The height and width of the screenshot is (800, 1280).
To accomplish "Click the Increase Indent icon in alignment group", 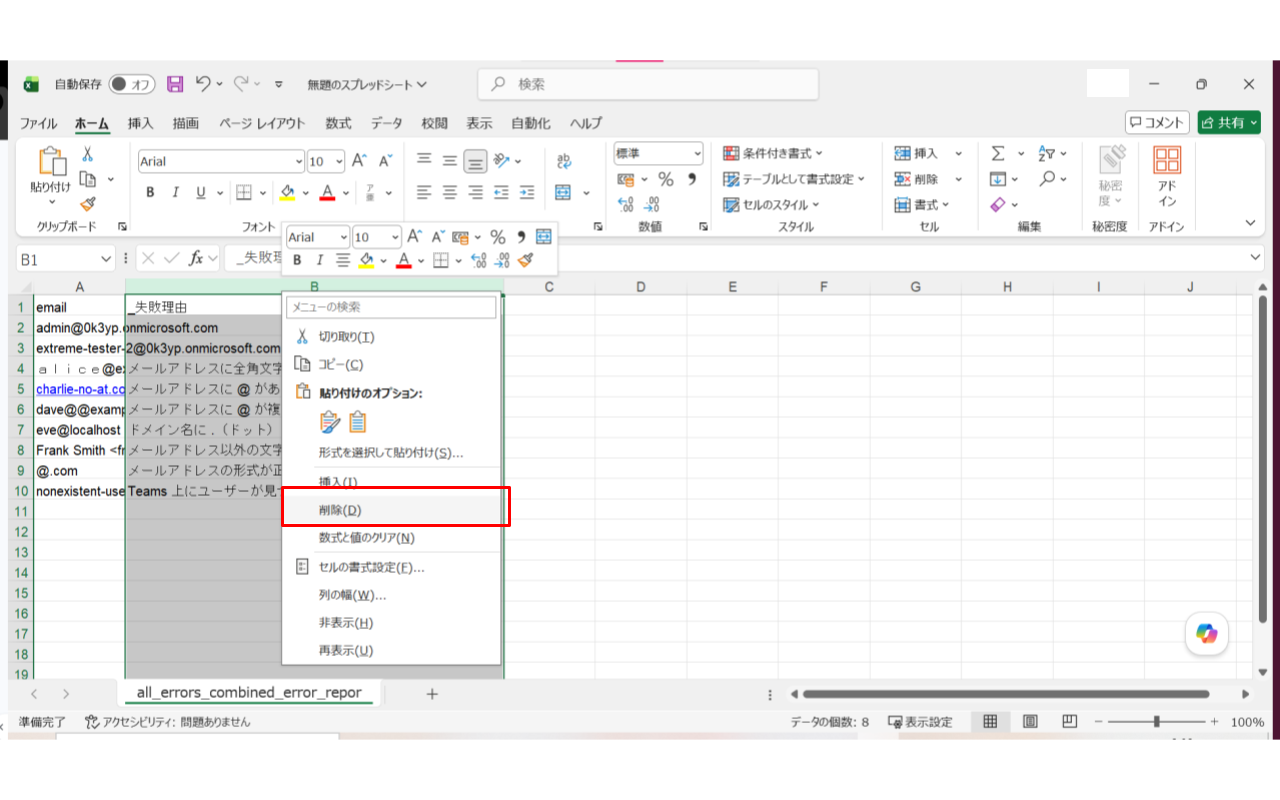I will tap(527, 192).
